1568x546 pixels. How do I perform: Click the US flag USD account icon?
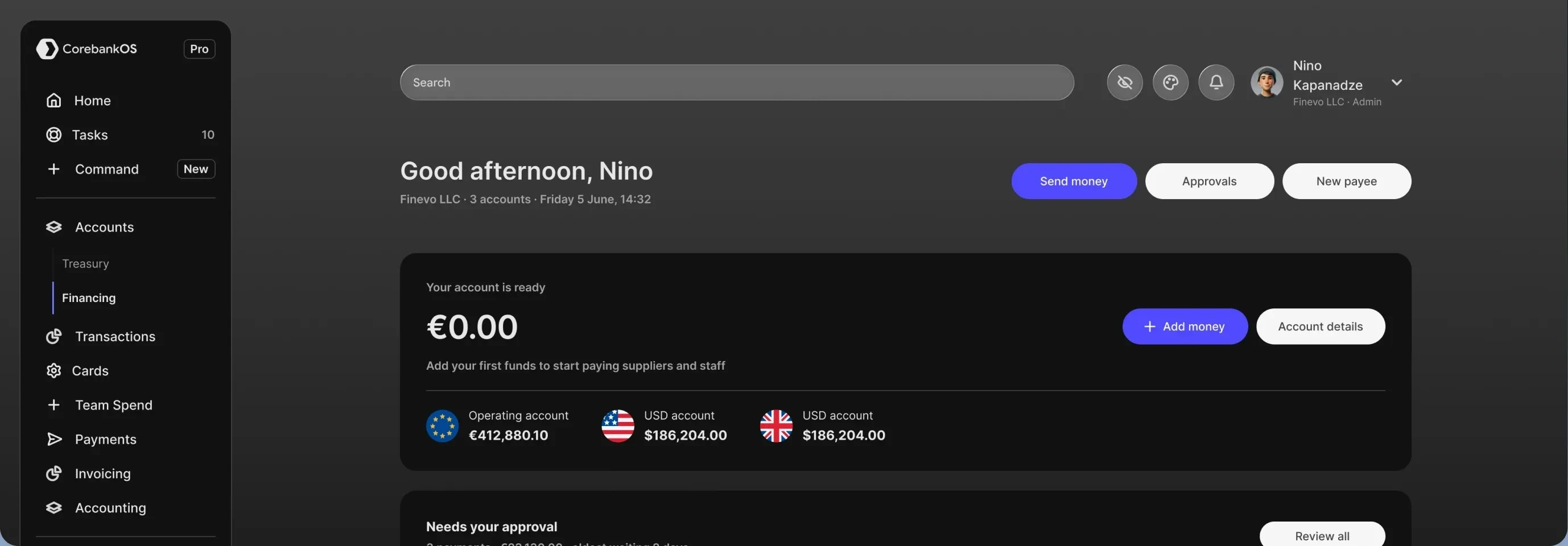click(x=617, y=425)
